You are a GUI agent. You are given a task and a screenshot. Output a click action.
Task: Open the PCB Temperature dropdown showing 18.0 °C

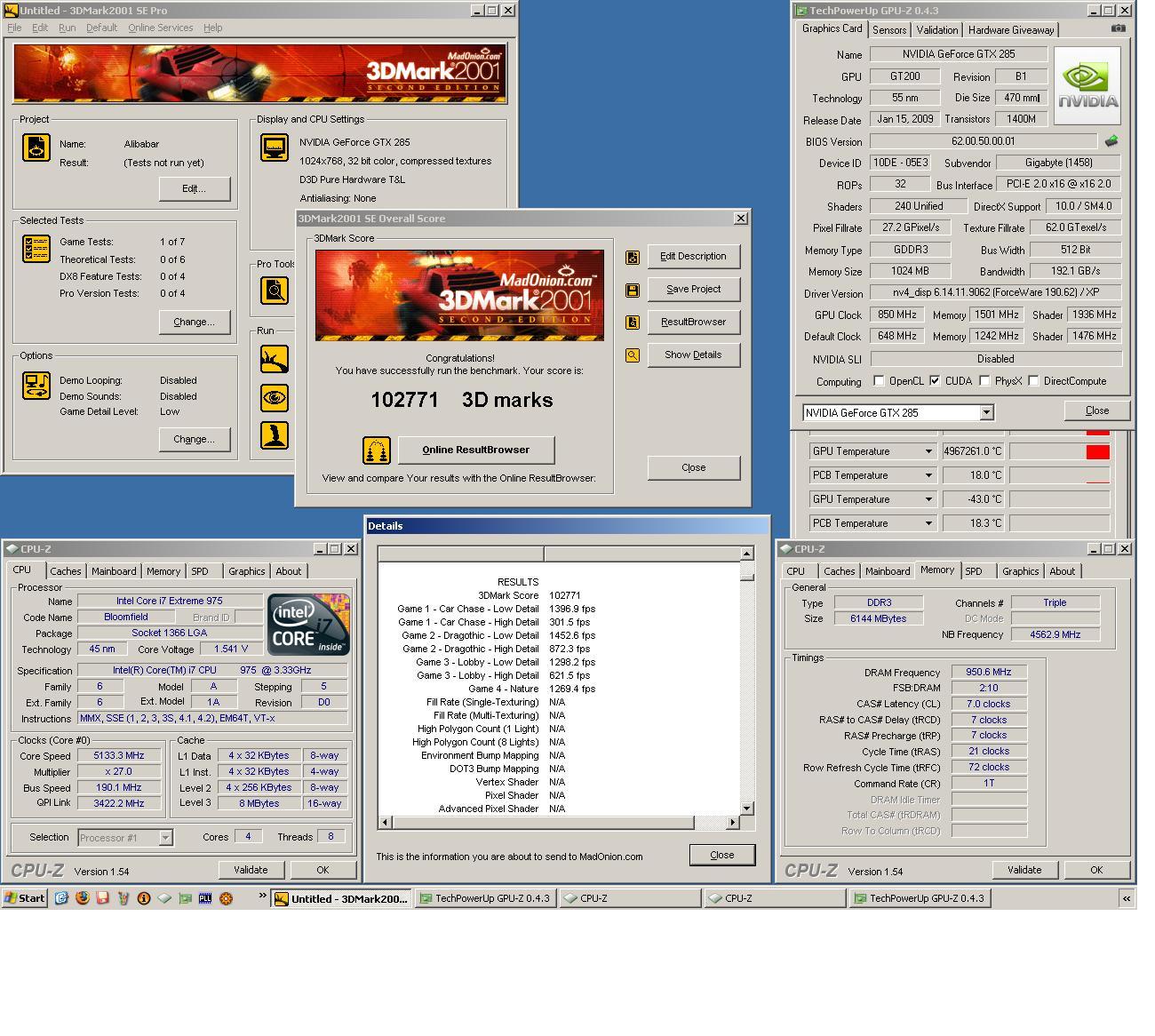(x=928, y=475)
